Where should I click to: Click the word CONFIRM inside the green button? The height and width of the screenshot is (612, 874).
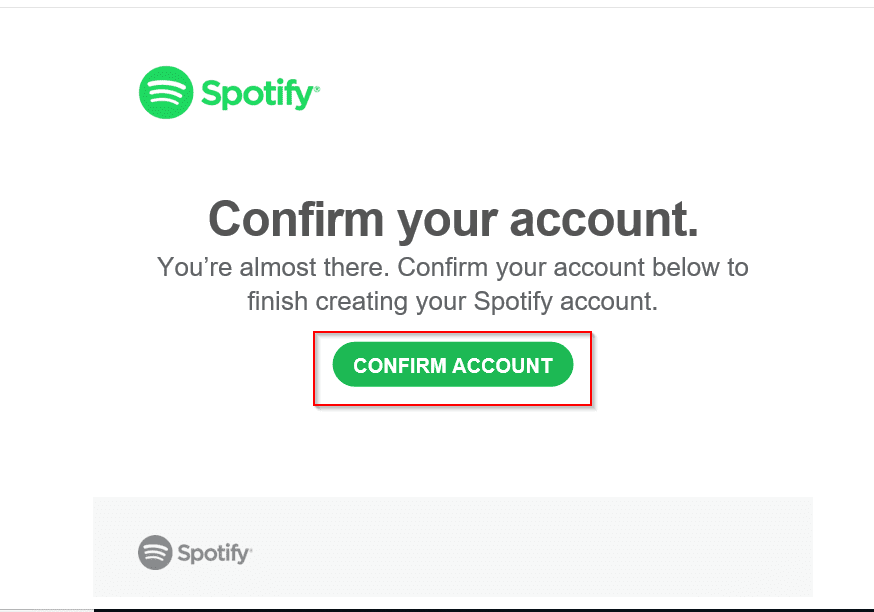pos(400,366)
